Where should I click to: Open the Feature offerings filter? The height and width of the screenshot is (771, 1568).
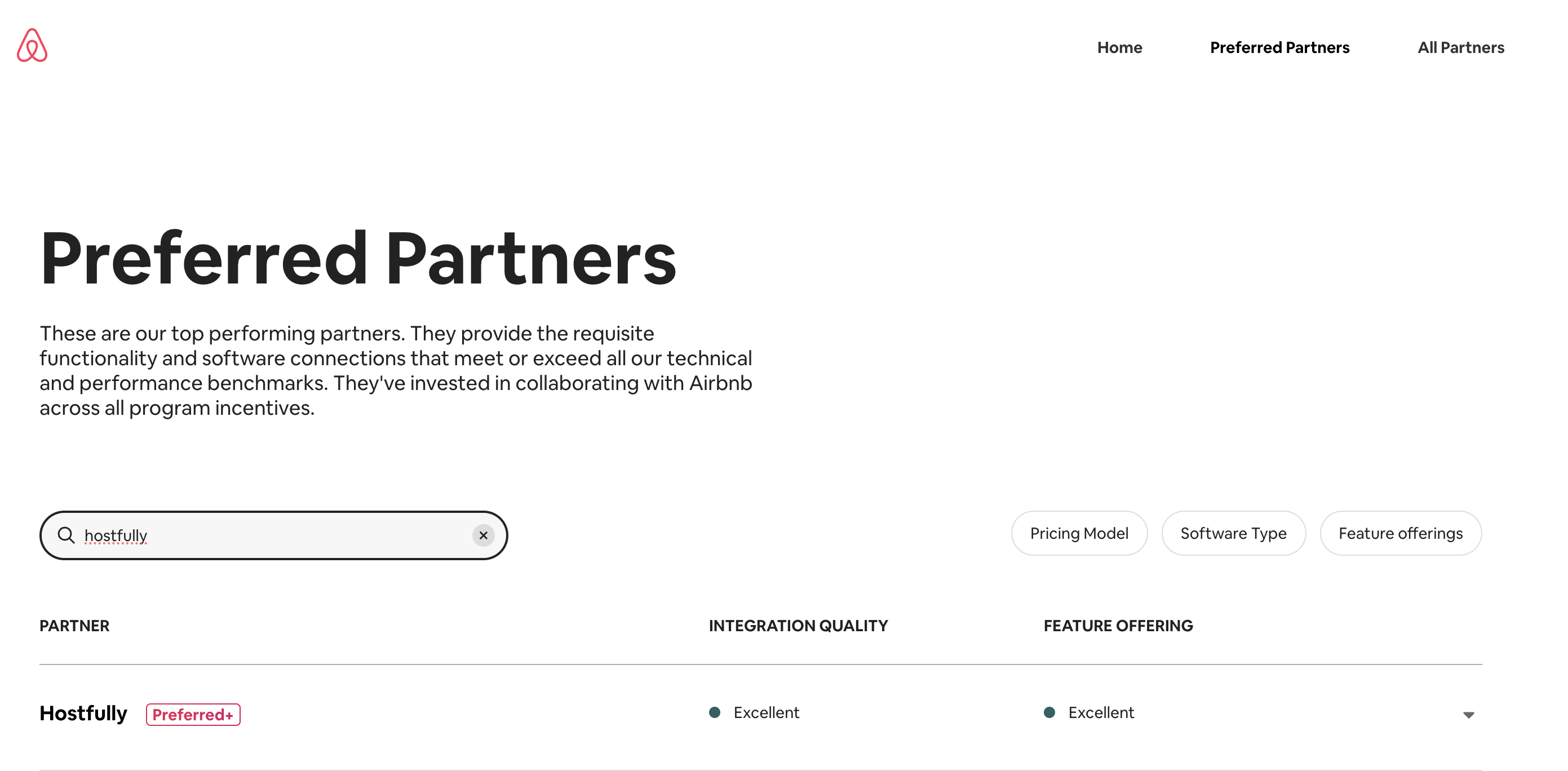(x=1400, y=533)
